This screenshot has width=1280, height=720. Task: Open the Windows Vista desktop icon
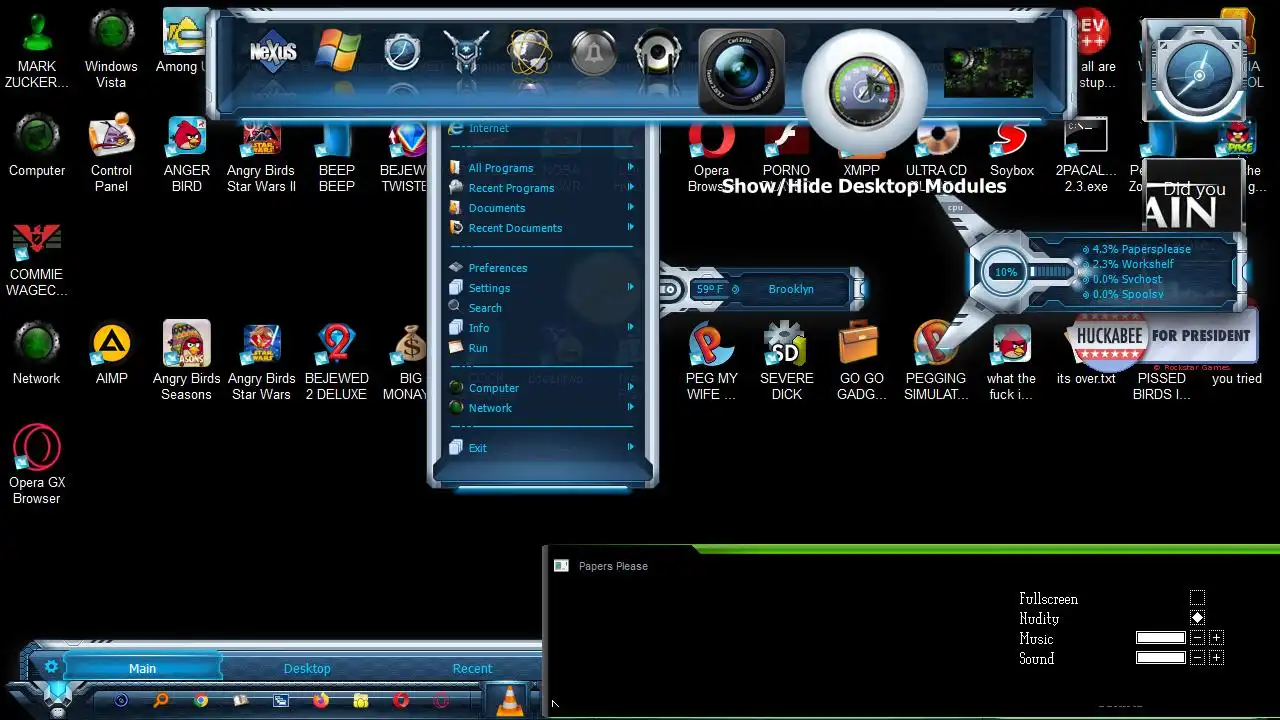(x=111, y=48)
